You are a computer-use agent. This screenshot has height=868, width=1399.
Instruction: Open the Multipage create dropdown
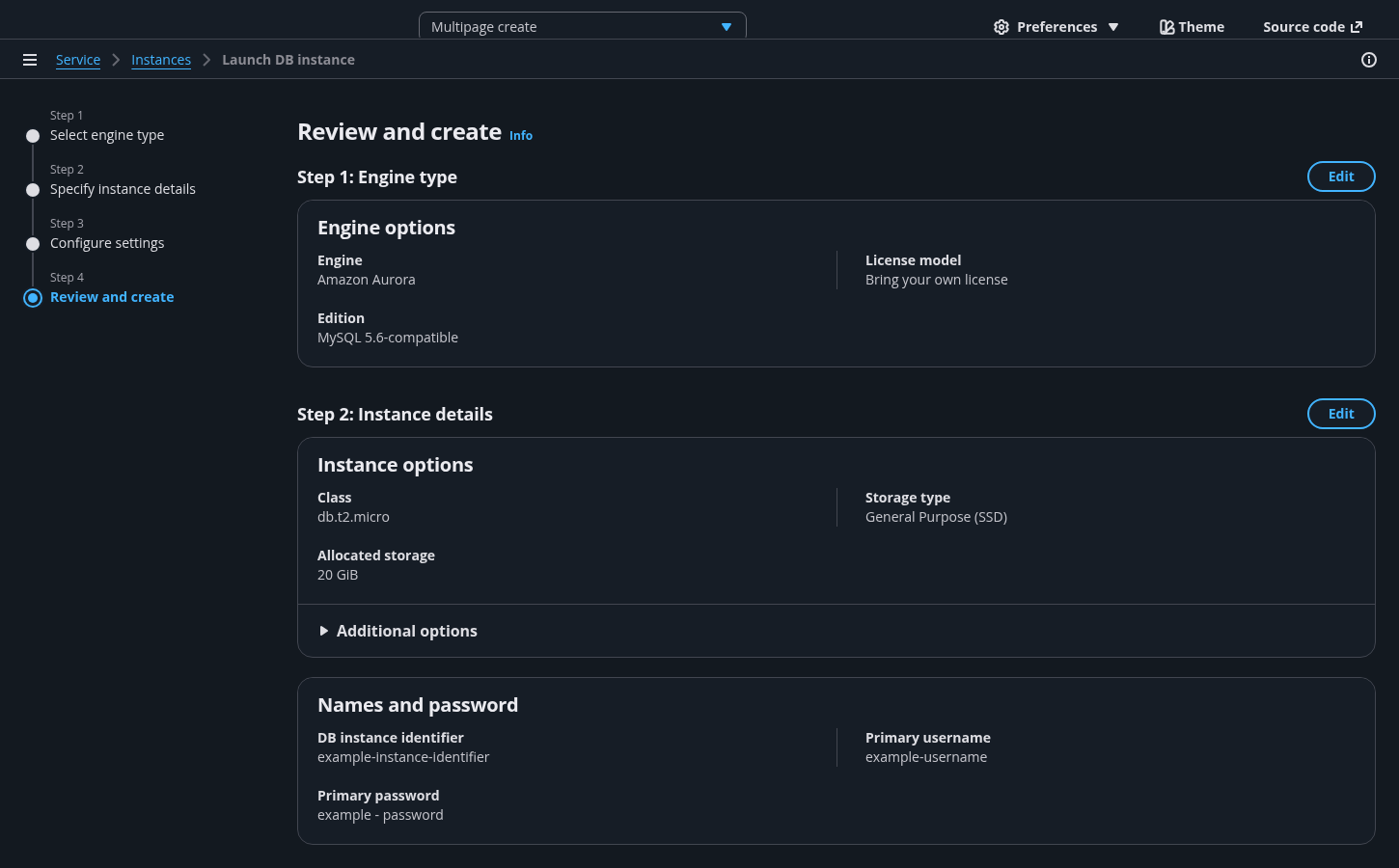click(x=582, y=27)
